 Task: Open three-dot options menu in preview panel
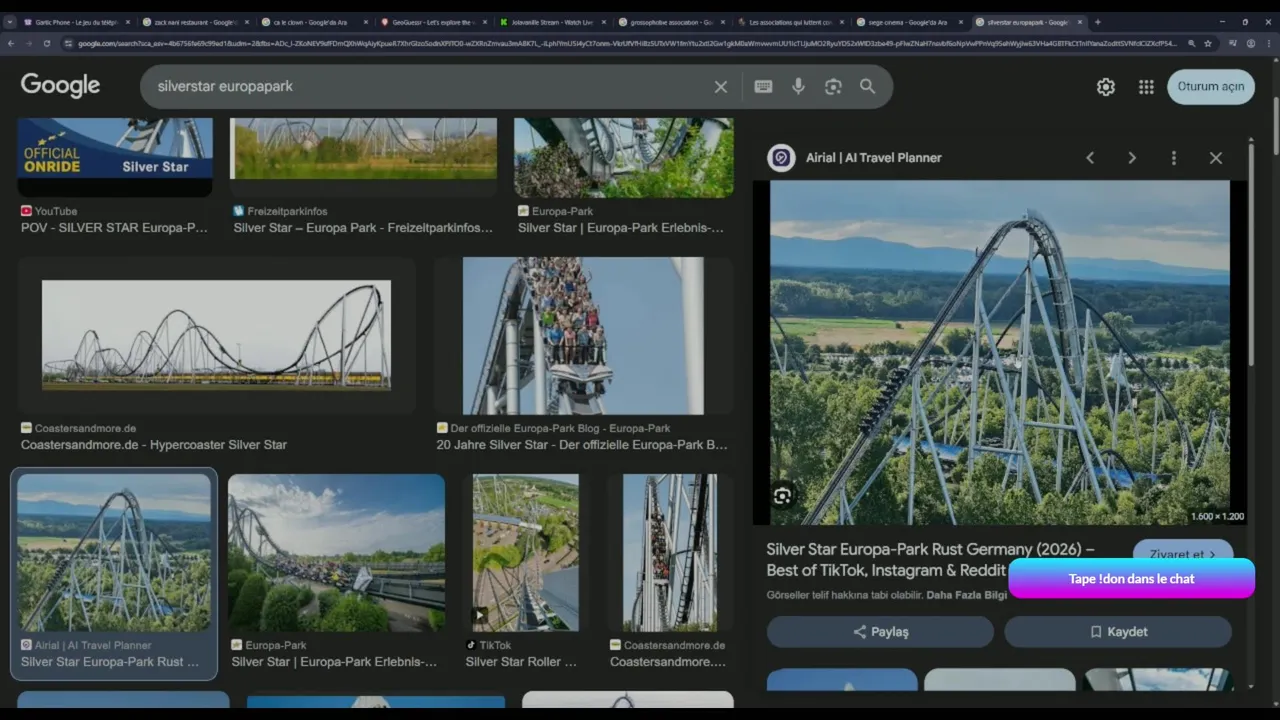(1174, 158)
